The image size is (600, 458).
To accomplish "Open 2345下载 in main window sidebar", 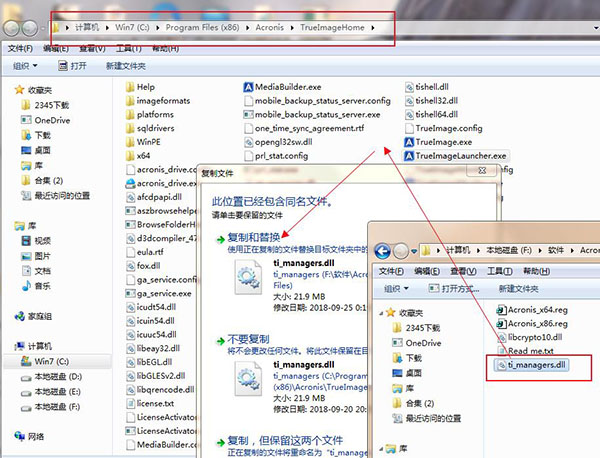I will [x=45, y=105].
